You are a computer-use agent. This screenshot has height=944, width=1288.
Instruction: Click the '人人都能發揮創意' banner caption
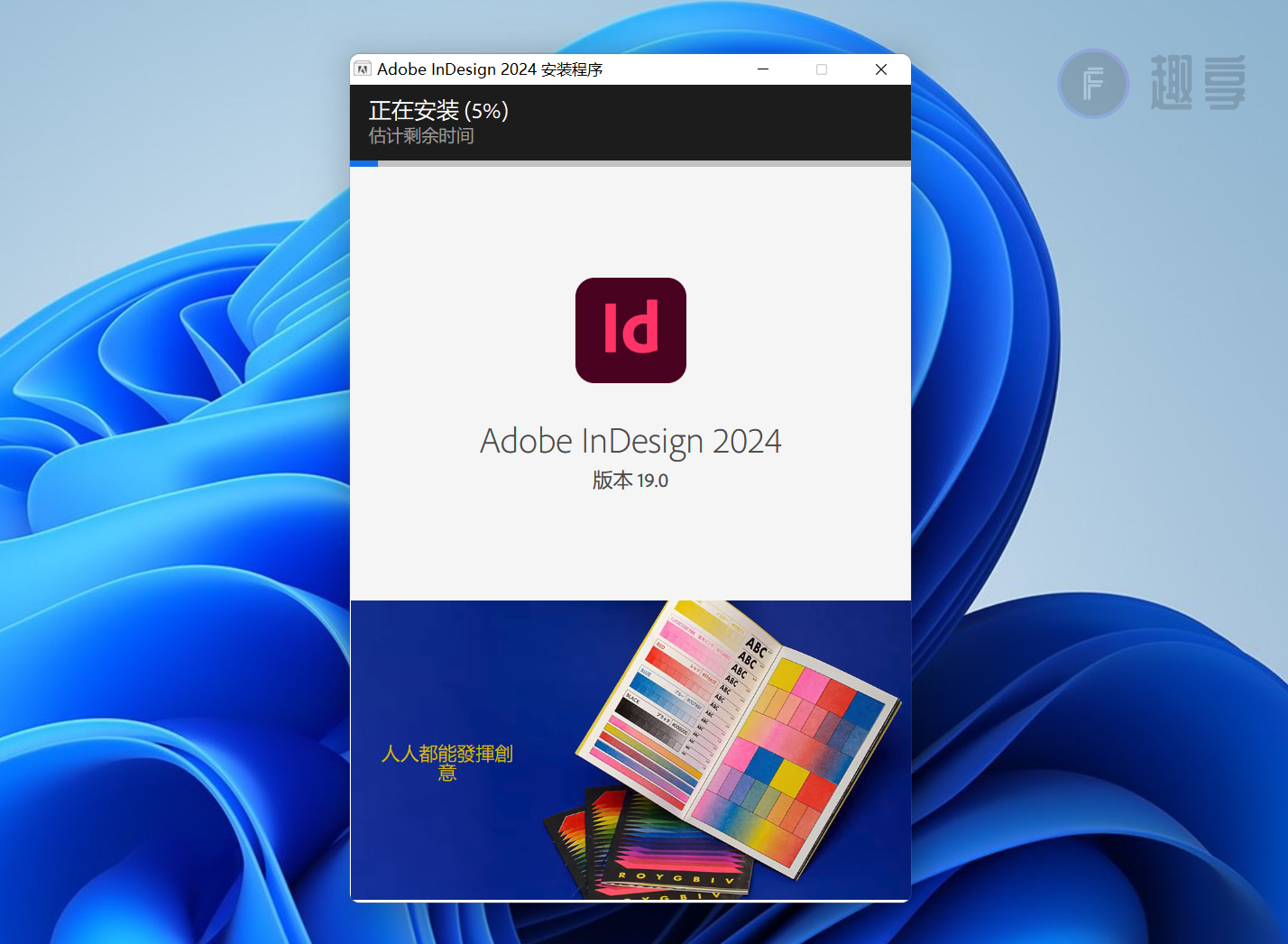pyautogui.click(x=447, y=763)
